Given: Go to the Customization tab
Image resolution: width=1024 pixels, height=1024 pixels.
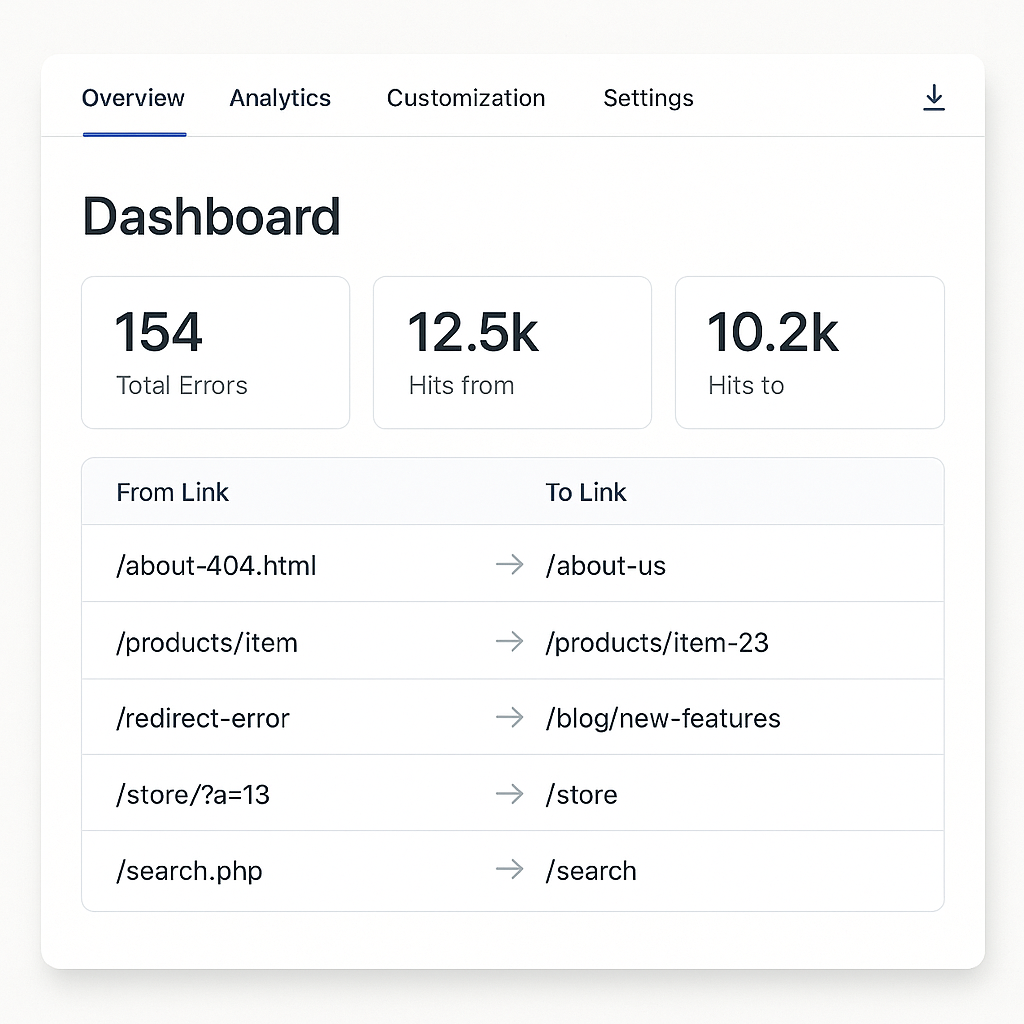Looking at the screenshot, I should (x=466, y=98).
